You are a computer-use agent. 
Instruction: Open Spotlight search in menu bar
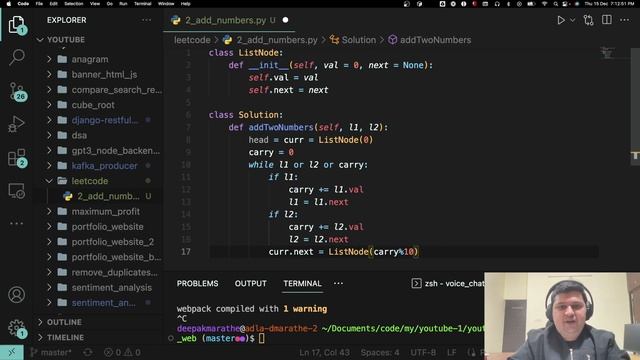point(556,4)
